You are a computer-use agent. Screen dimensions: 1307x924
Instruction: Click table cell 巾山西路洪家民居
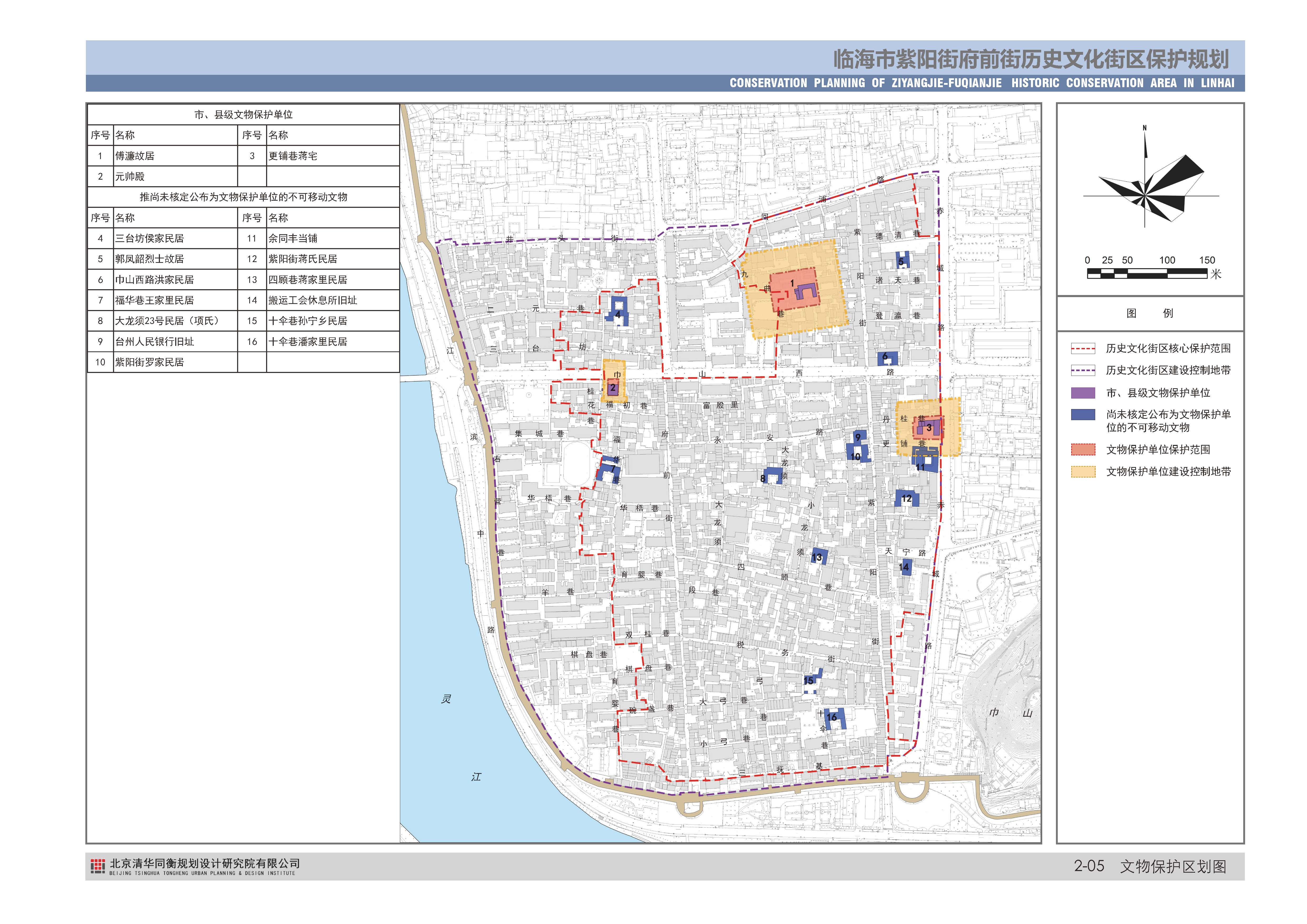click(154, 279)
